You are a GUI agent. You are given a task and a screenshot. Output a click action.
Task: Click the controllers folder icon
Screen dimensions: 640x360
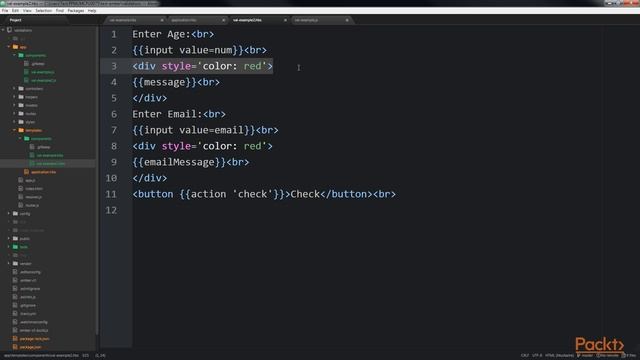click(21, 89)
